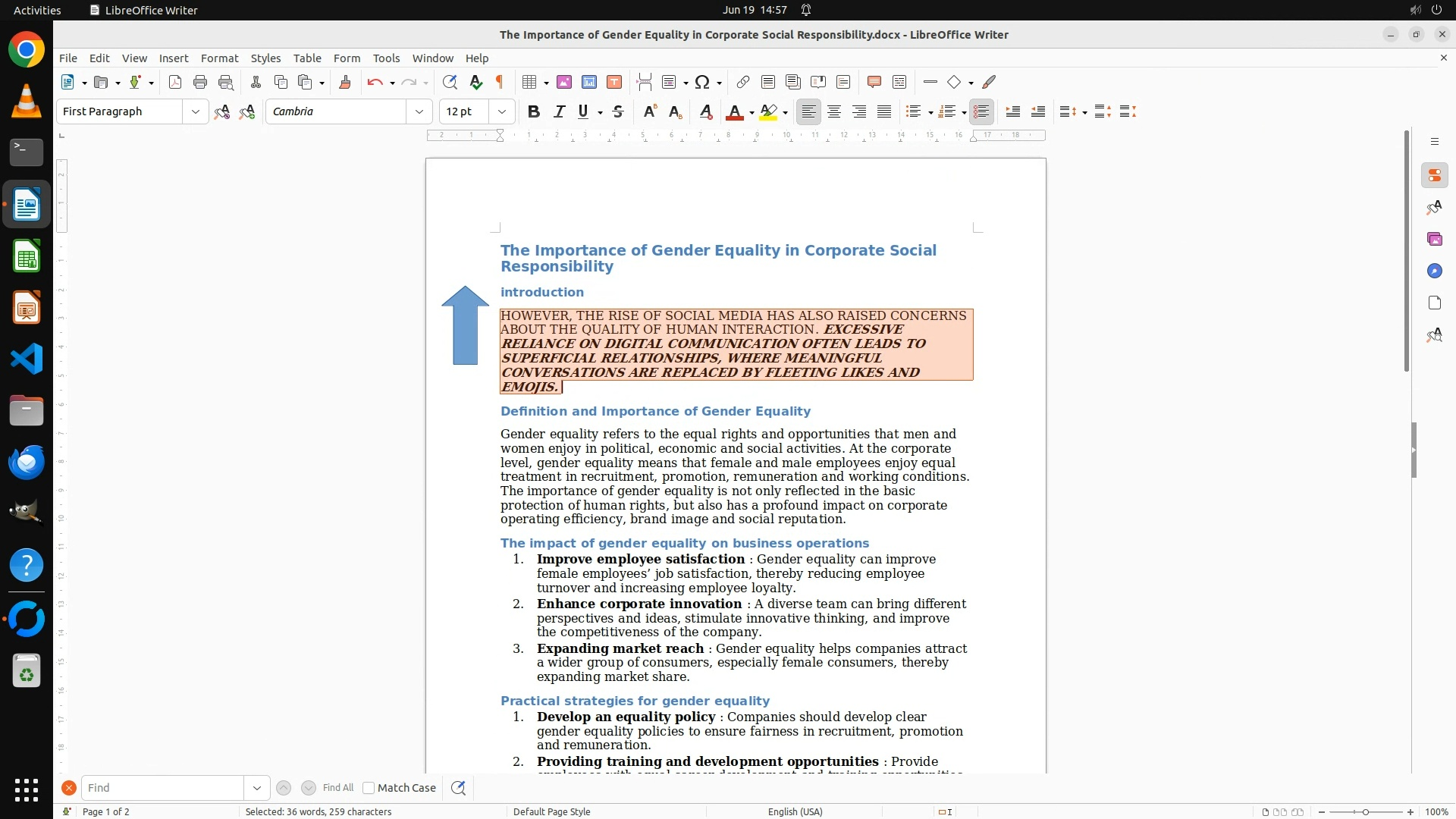This screenshot has height=819, width=1456.
Task: Click the Clone Formatting paintbrush icon
Action: click(x=345, y=82)
